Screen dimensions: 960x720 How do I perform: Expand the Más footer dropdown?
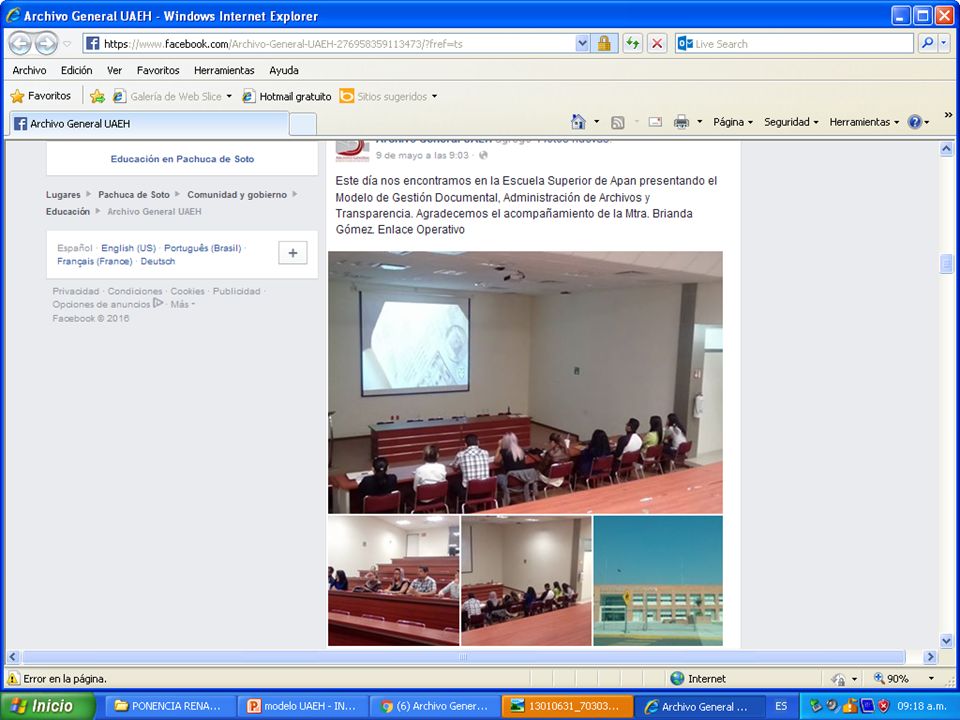click(x=182, y=304)
